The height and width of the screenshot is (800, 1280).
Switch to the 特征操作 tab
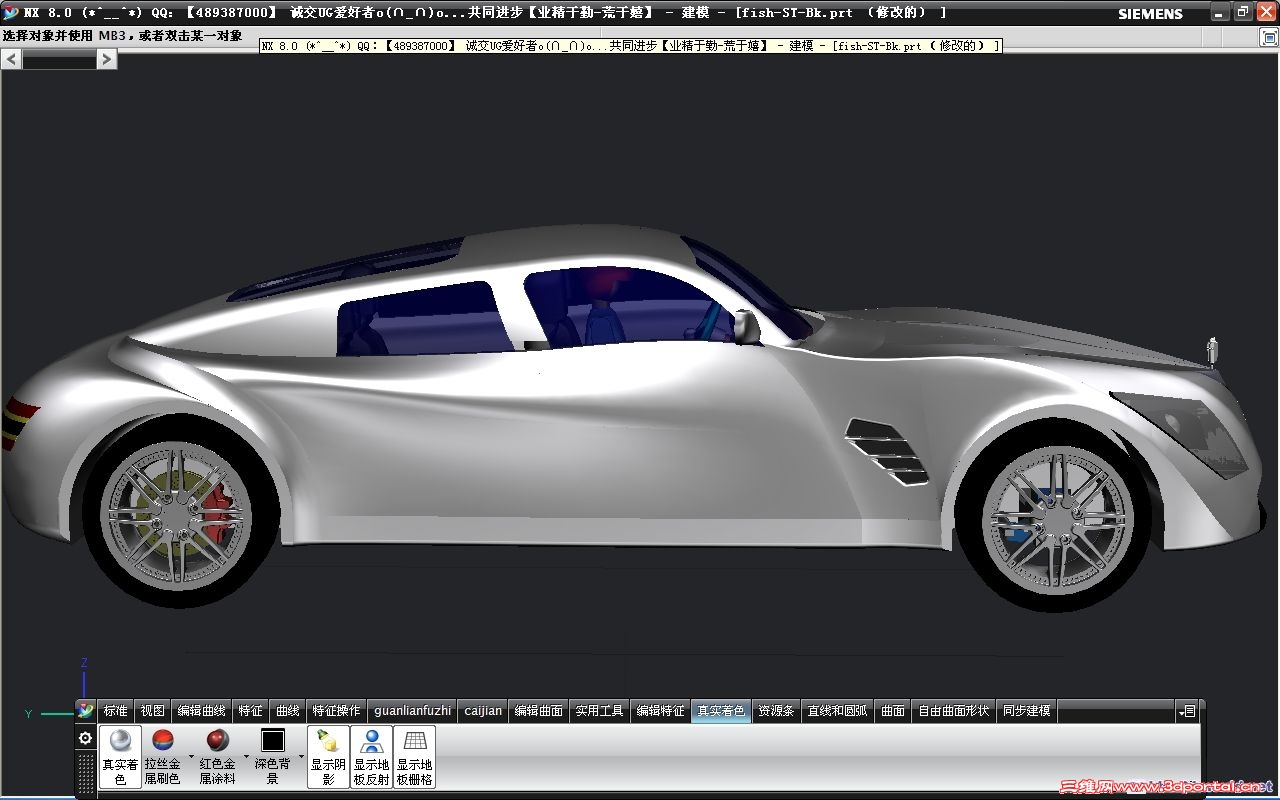coord(336,711)
